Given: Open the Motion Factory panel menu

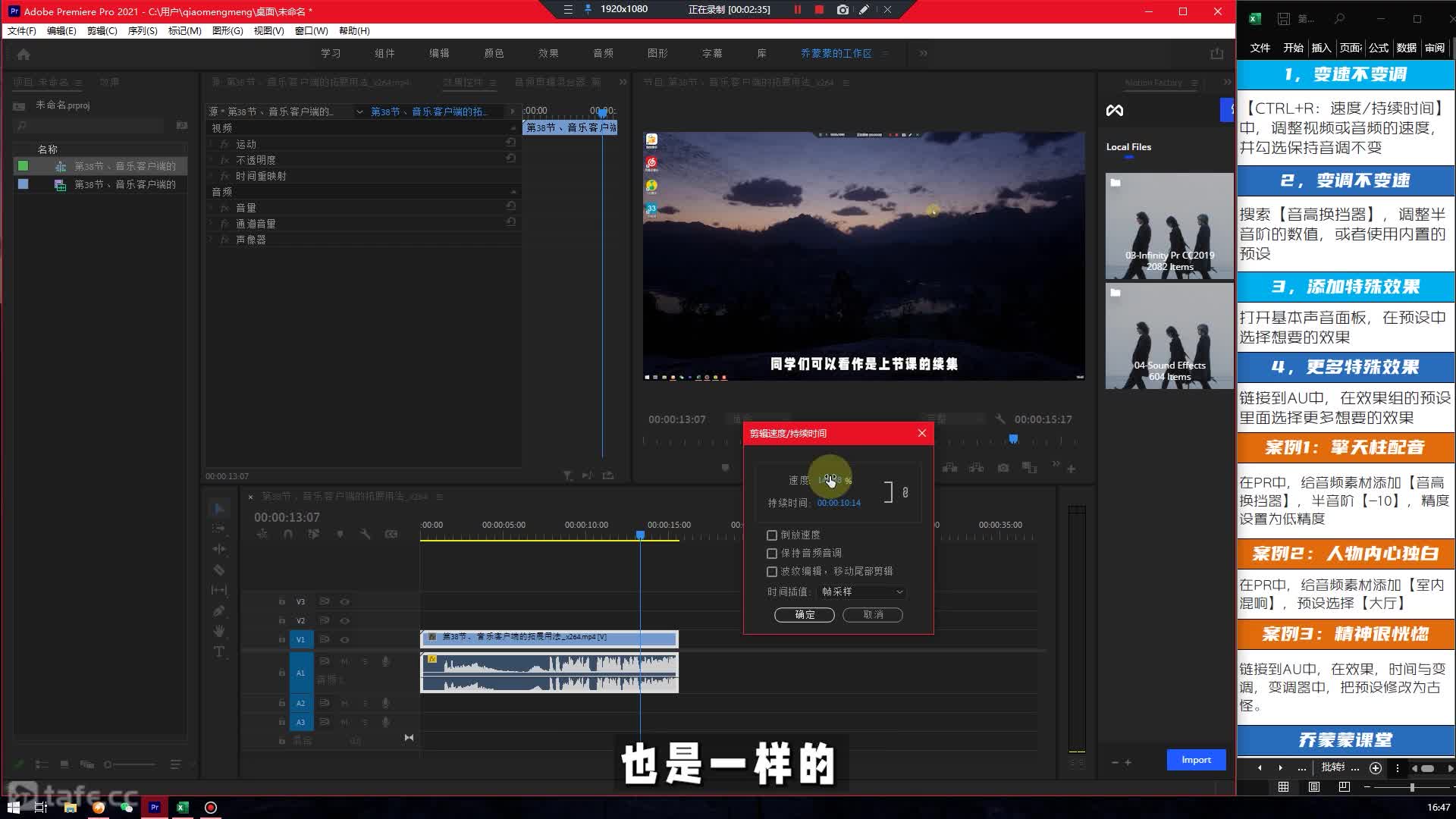Looking at the screenshot, I should pos(1194,83).
